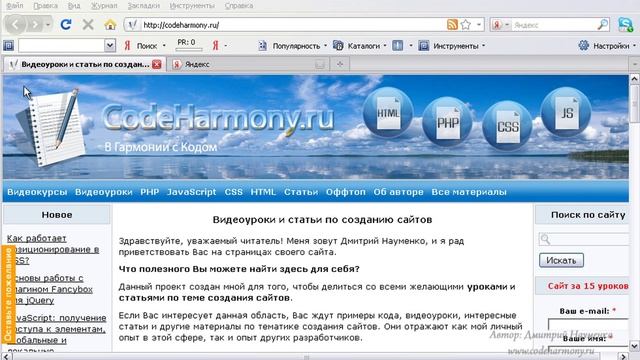Open the orange Оставьте пожелание feedback tab
640x360 pixels.
pos(8,294)
